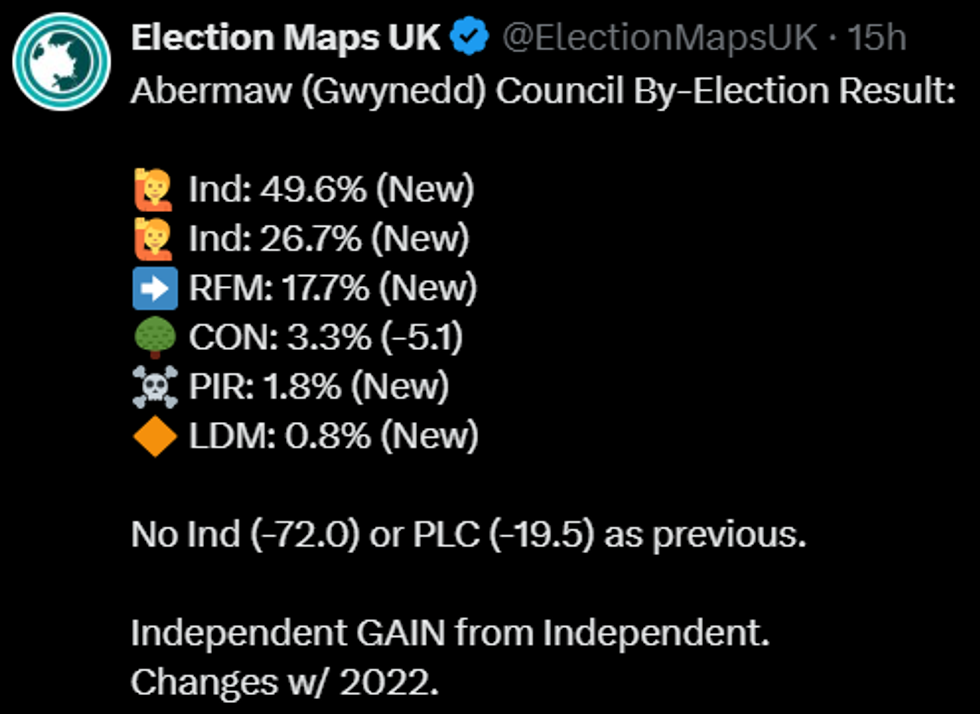Click the blue verified checkmark badge
980x714 pixels.
(469, 38)
